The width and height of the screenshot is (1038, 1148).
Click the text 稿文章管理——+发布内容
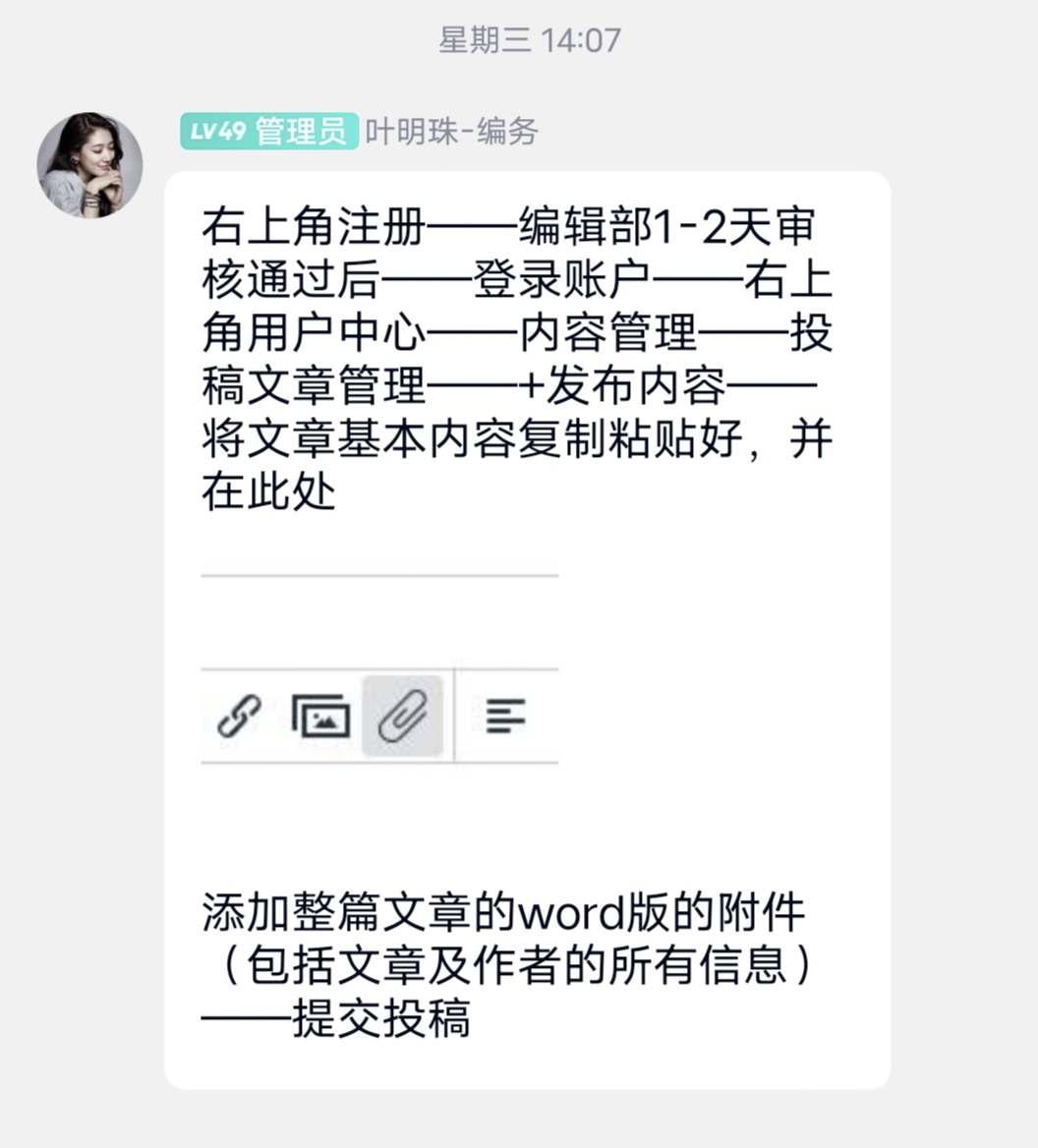click(463, 386)
